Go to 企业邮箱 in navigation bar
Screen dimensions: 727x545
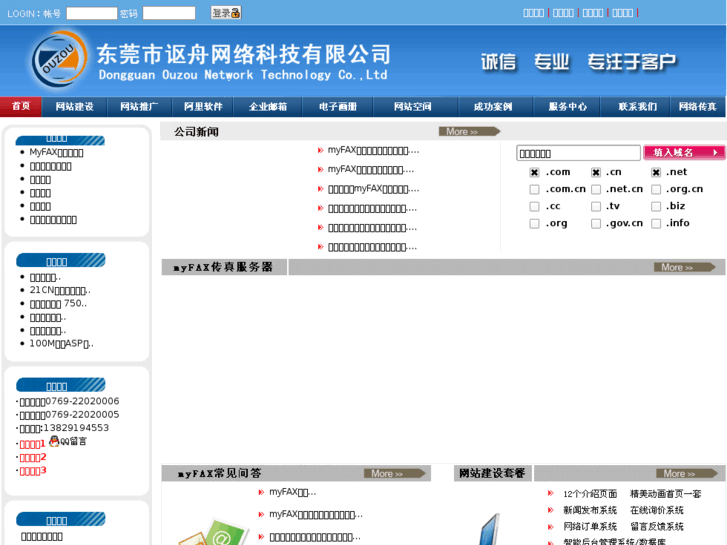pyautogui.click(x=268, y=107)
